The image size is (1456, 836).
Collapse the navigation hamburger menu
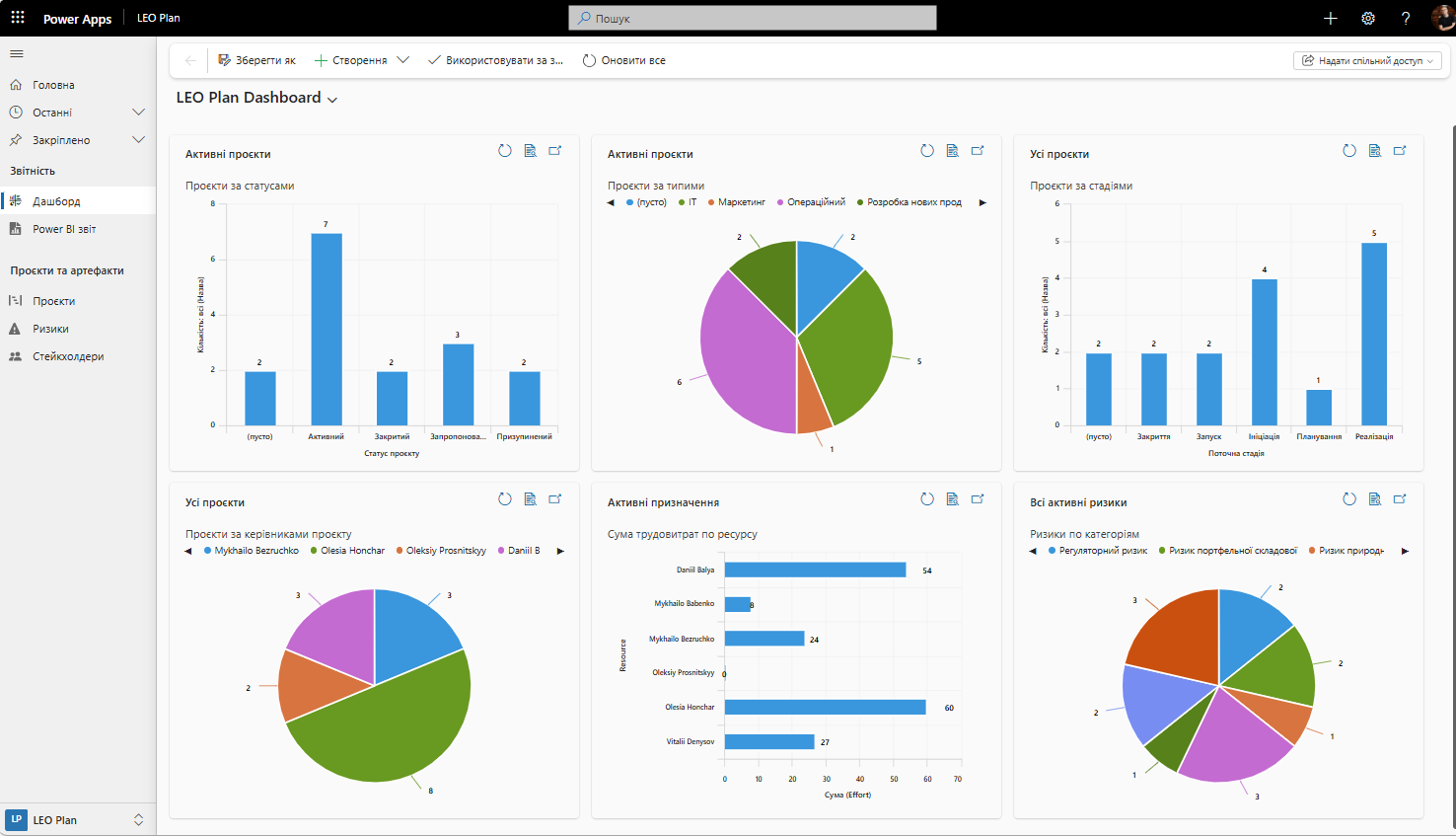[x=17, y=54]
